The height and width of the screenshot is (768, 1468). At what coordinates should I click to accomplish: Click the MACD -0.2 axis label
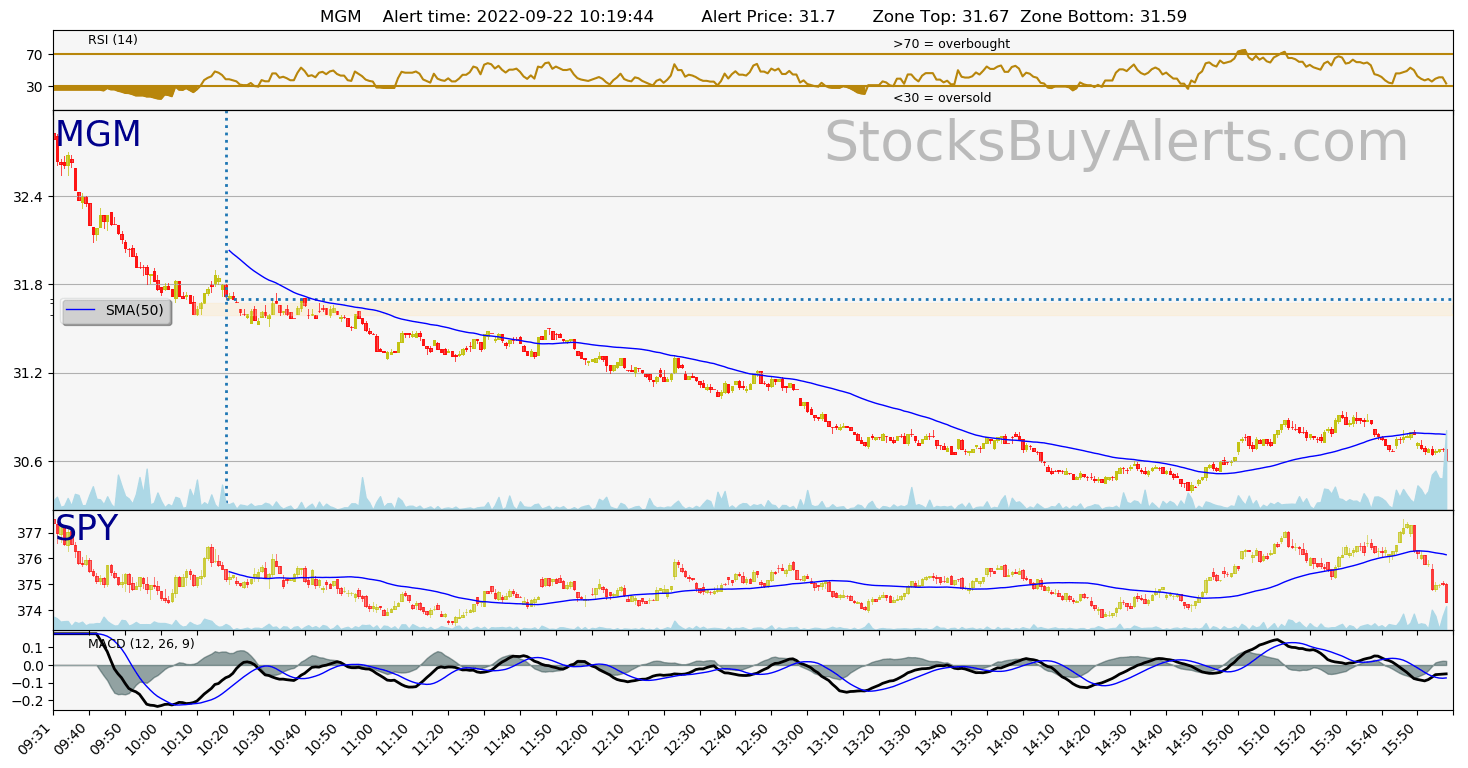(27, 702)
